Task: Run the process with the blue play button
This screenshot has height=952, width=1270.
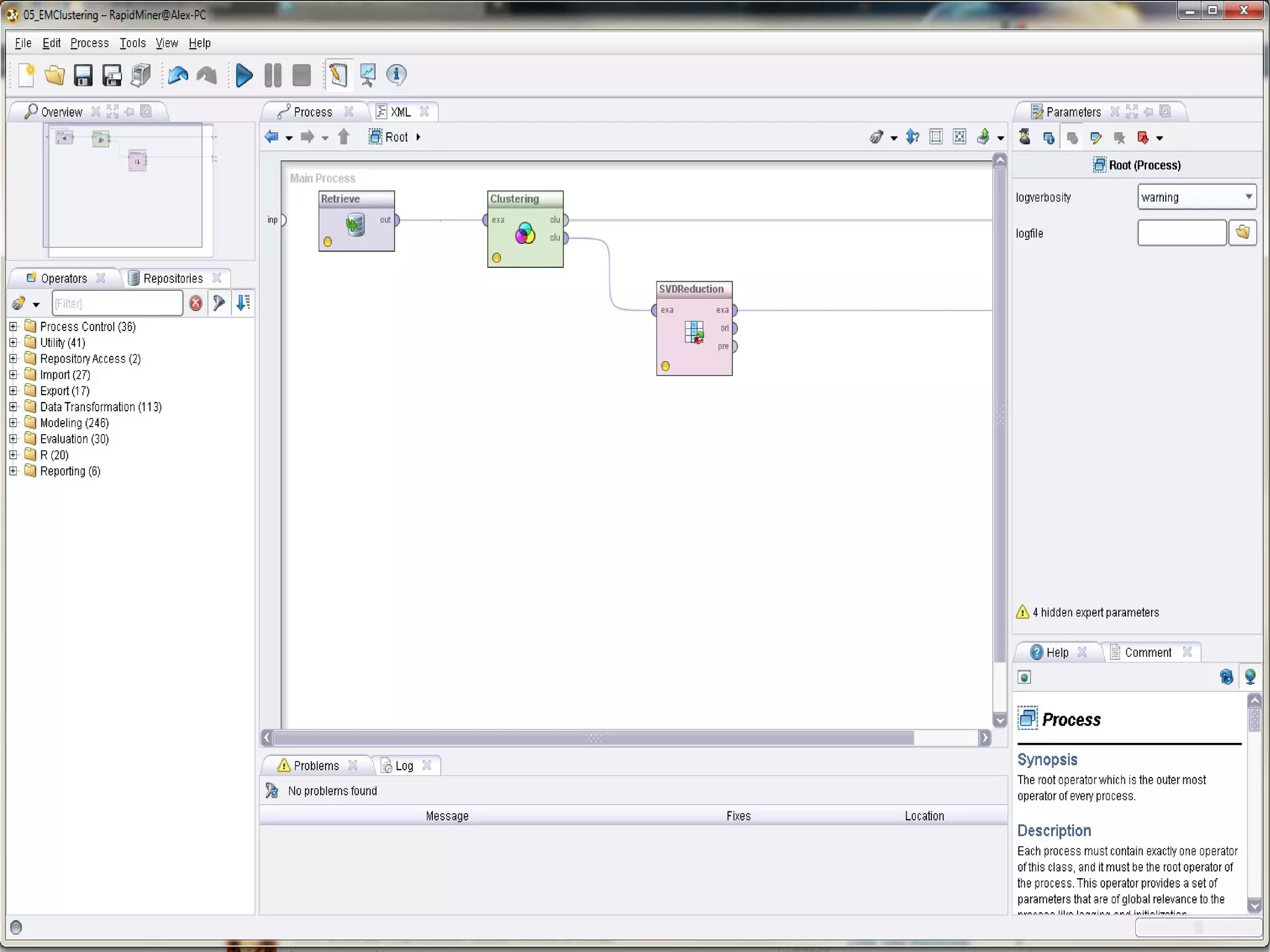Action: (x=244, y=75)
